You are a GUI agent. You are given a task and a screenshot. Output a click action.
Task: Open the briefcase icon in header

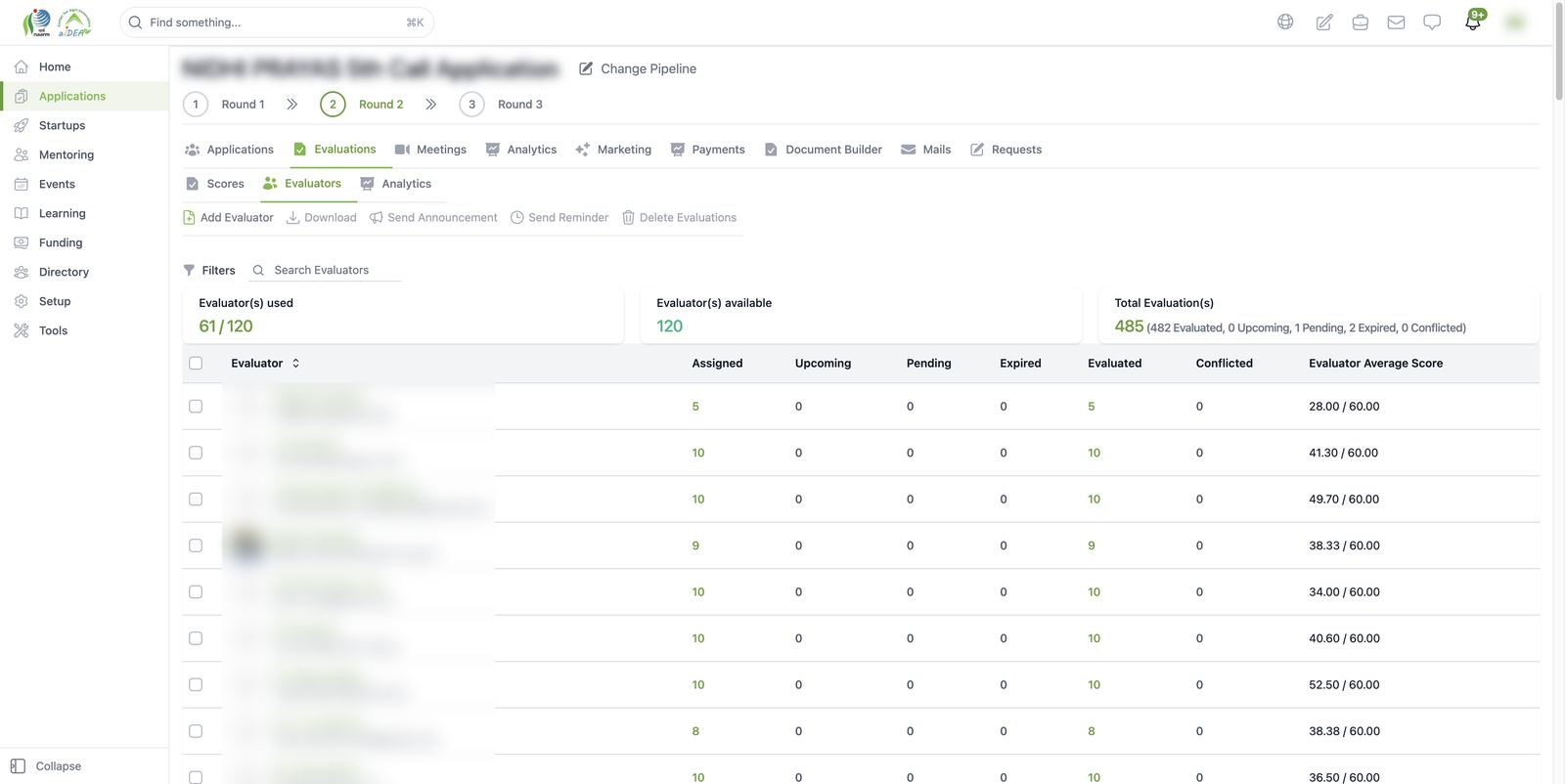pos(1360,22)
